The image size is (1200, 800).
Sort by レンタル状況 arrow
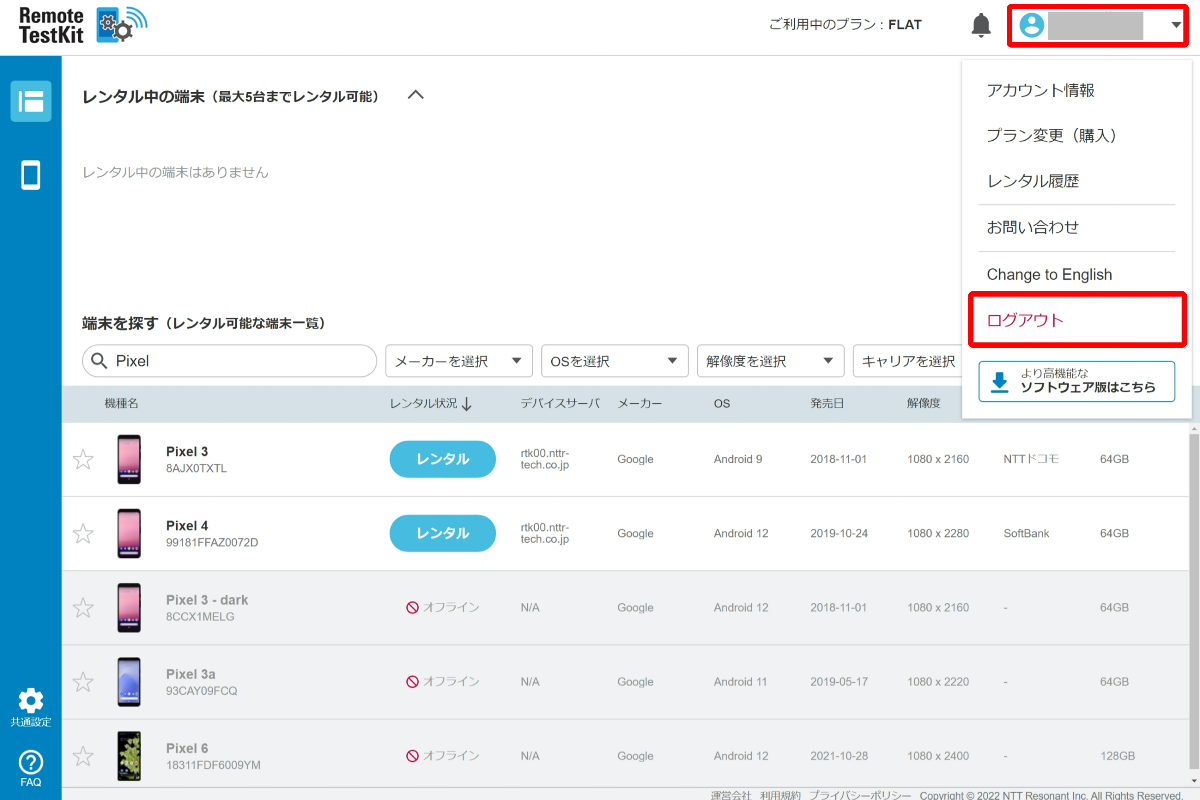click(467, 404)
